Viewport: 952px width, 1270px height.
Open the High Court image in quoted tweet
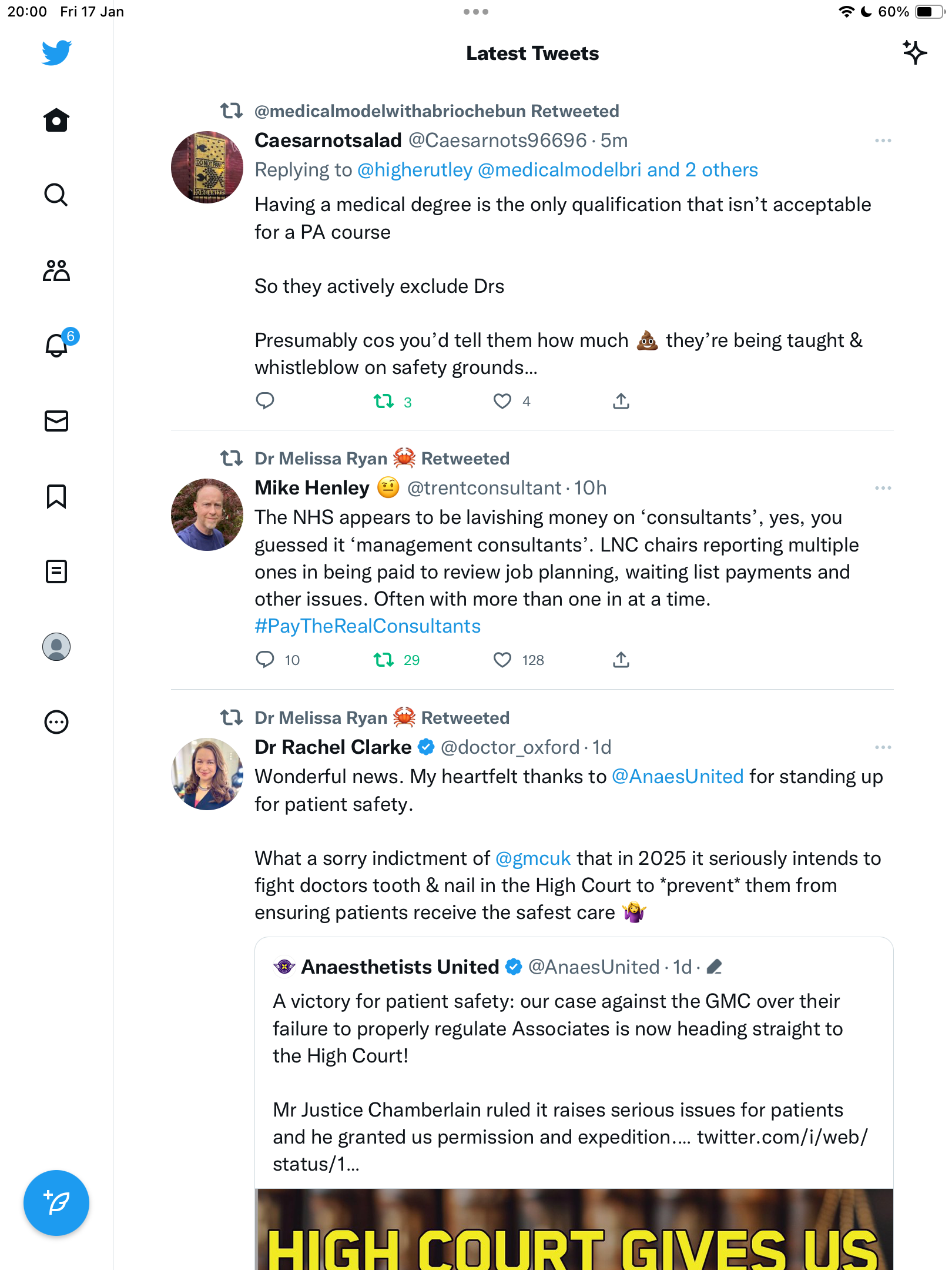pyautogui.click(x=574, y=1229)
